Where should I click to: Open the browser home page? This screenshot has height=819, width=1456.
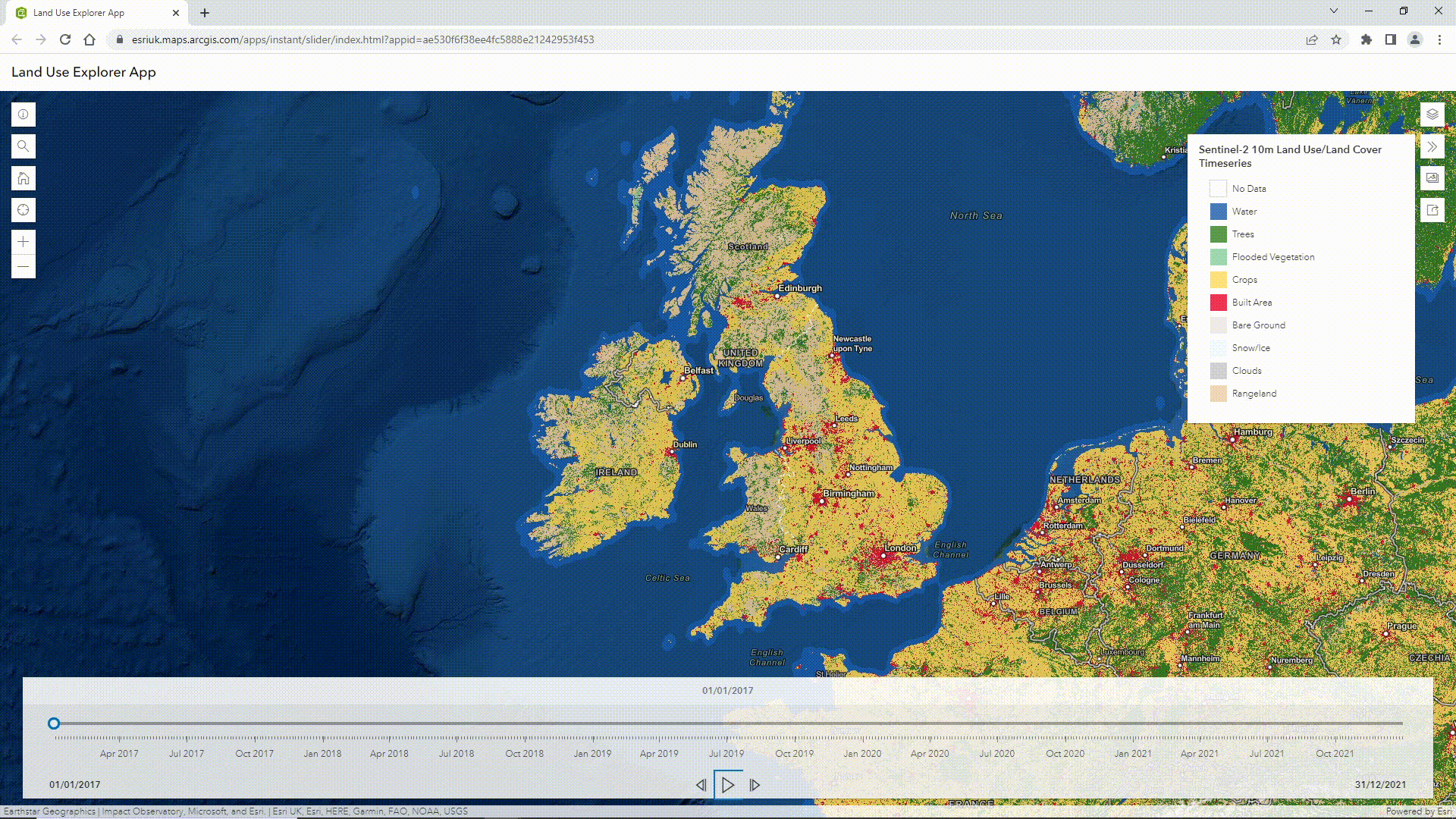click(x=89, y=39)
